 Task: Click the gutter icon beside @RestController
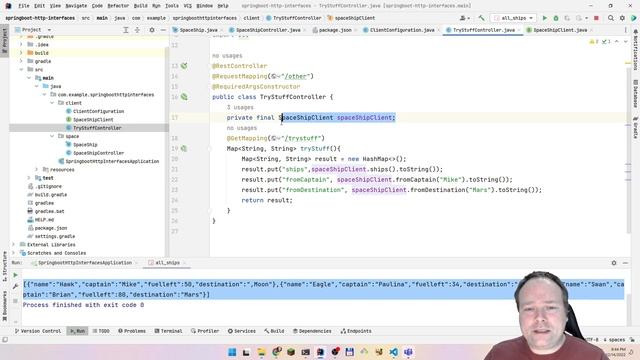[184, 66]
